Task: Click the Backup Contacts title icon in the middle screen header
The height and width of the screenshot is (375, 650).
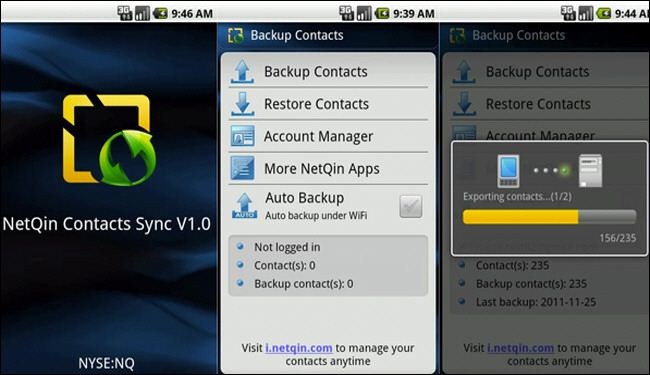Action: [235, 36]
